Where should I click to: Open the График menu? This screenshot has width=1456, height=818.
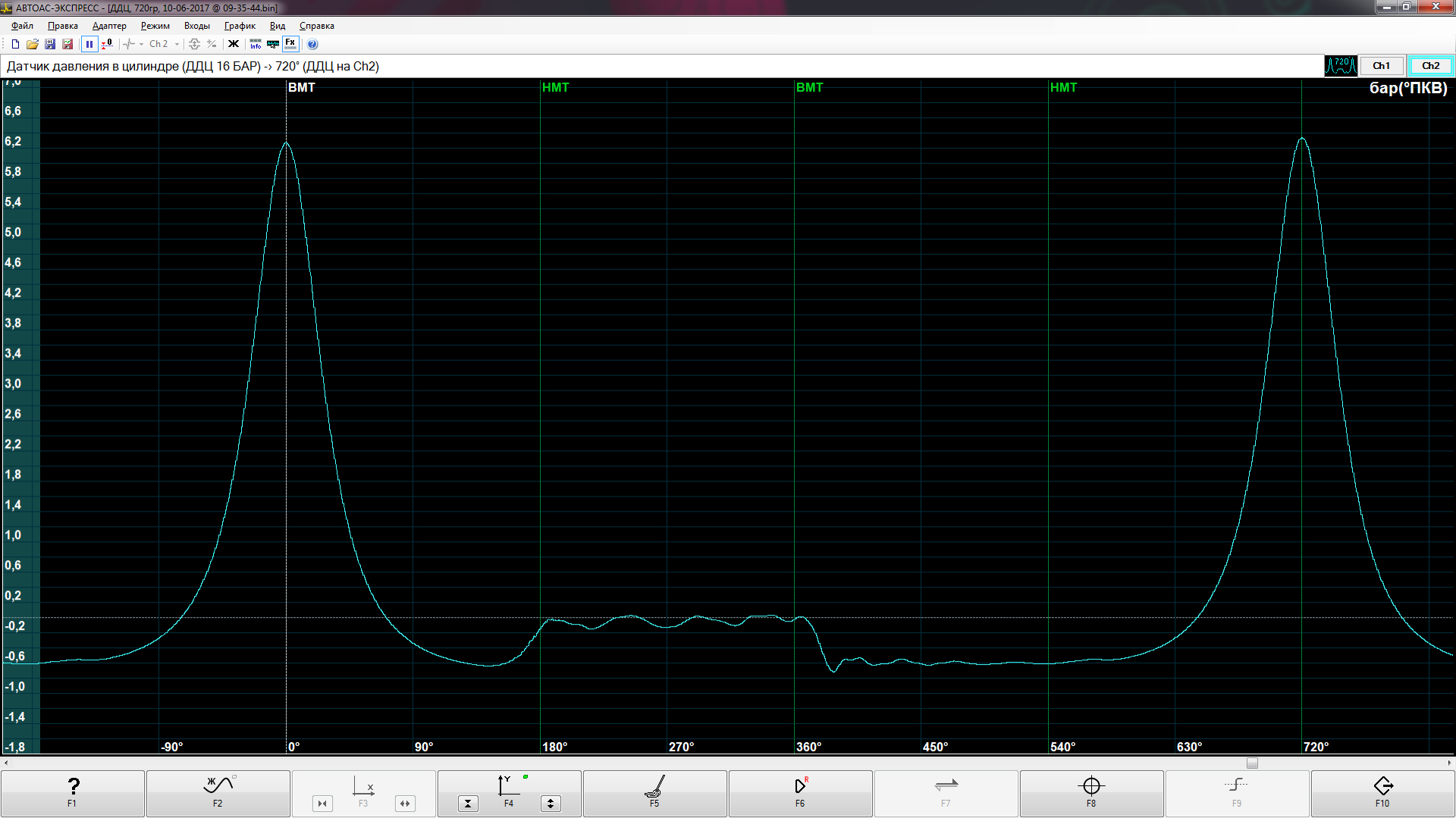coord(240,26)
